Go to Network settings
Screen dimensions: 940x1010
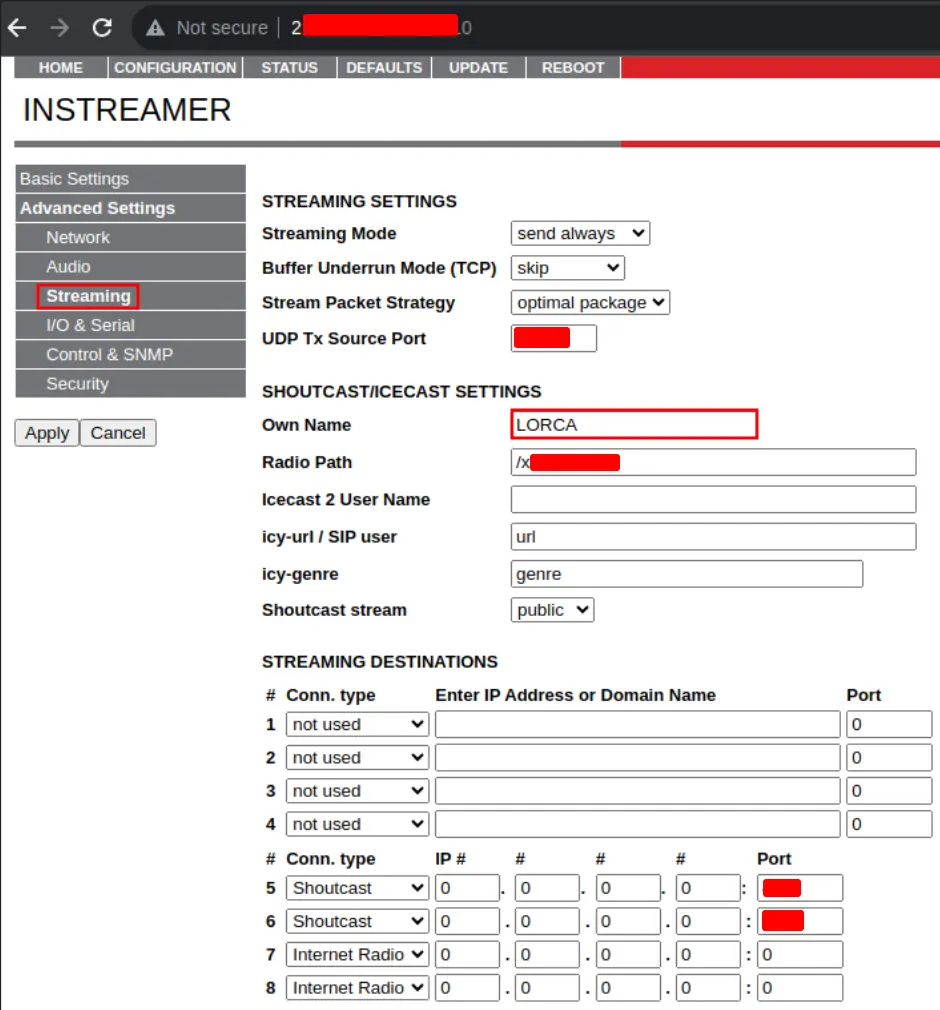131,237
